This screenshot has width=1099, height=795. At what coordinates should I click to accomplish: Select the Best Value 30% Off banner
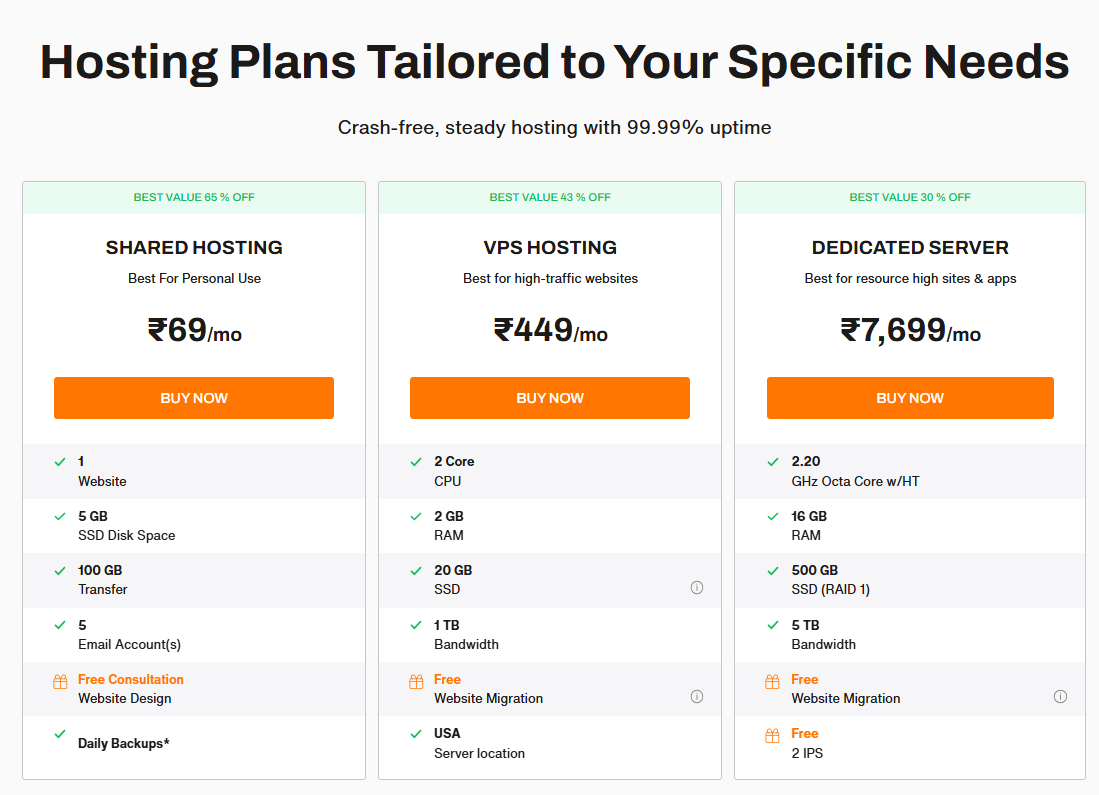click(x=910, y=197)
